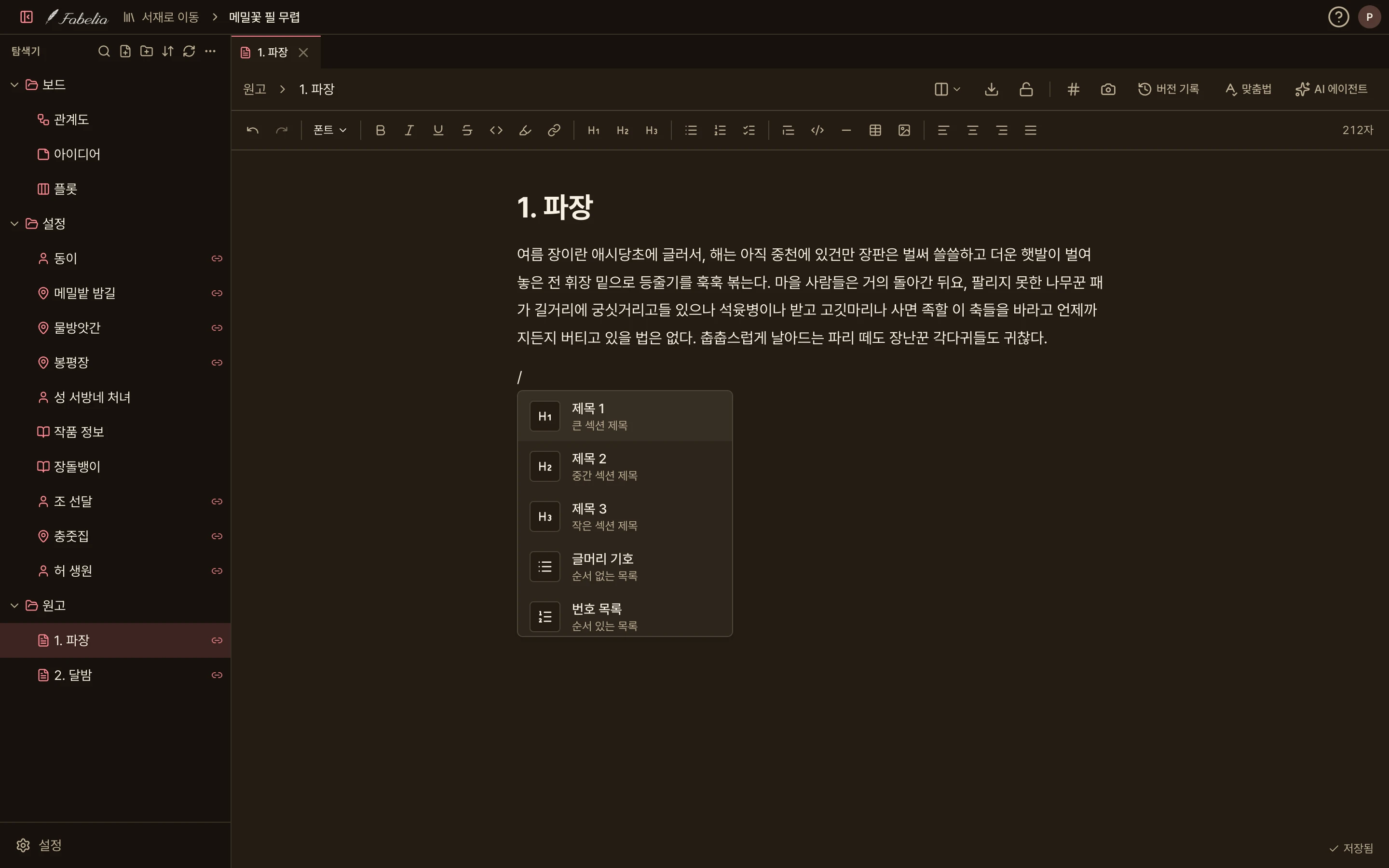Click the checklist icon in toolbar
1389x868 pixels.
point(749,130)
